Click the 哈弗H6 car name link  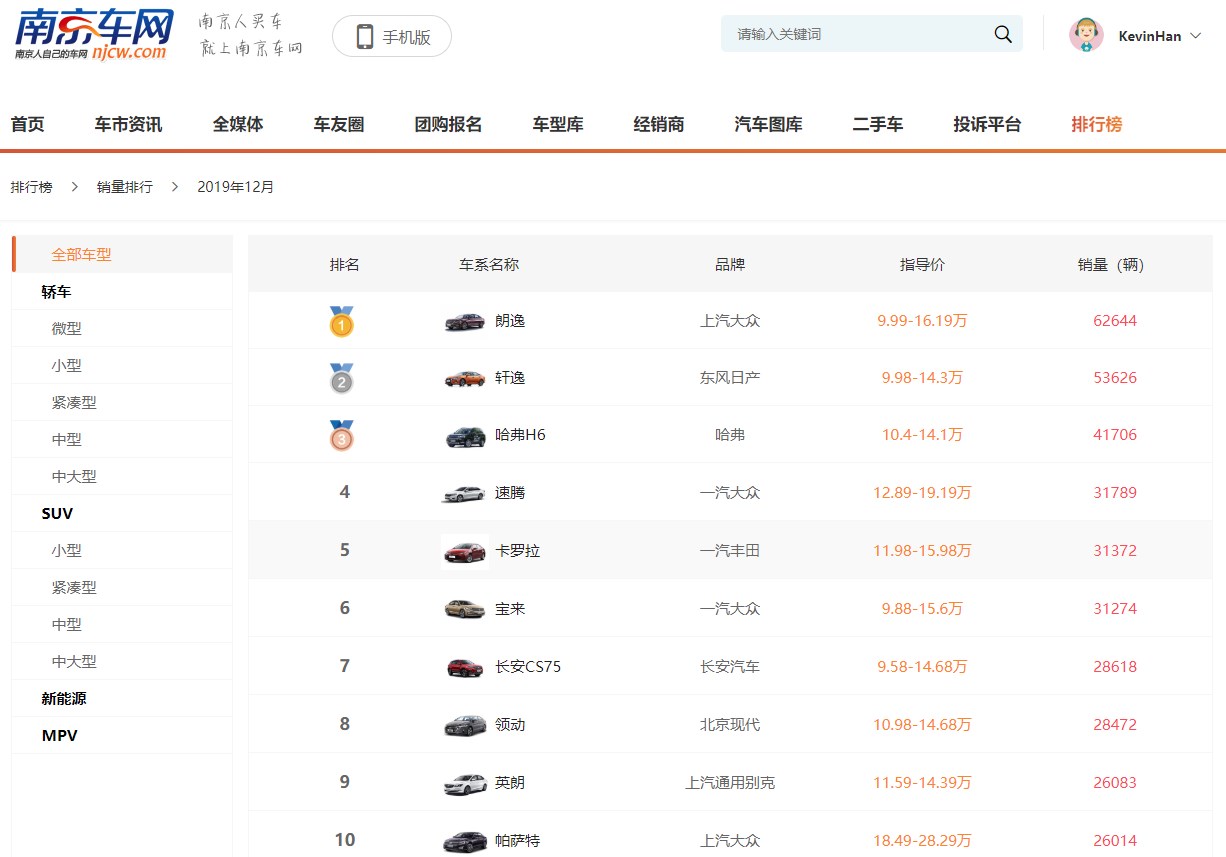coord(520,435)
